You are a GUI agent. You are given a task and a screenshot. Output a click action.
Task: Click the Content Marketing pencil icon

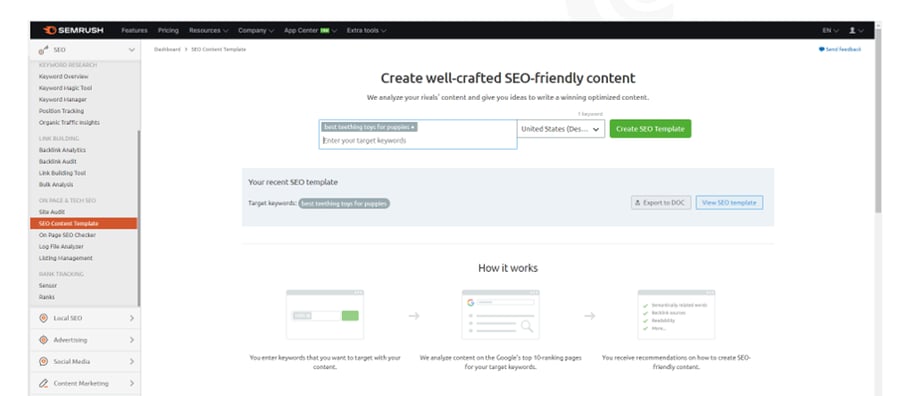(43, 383)
